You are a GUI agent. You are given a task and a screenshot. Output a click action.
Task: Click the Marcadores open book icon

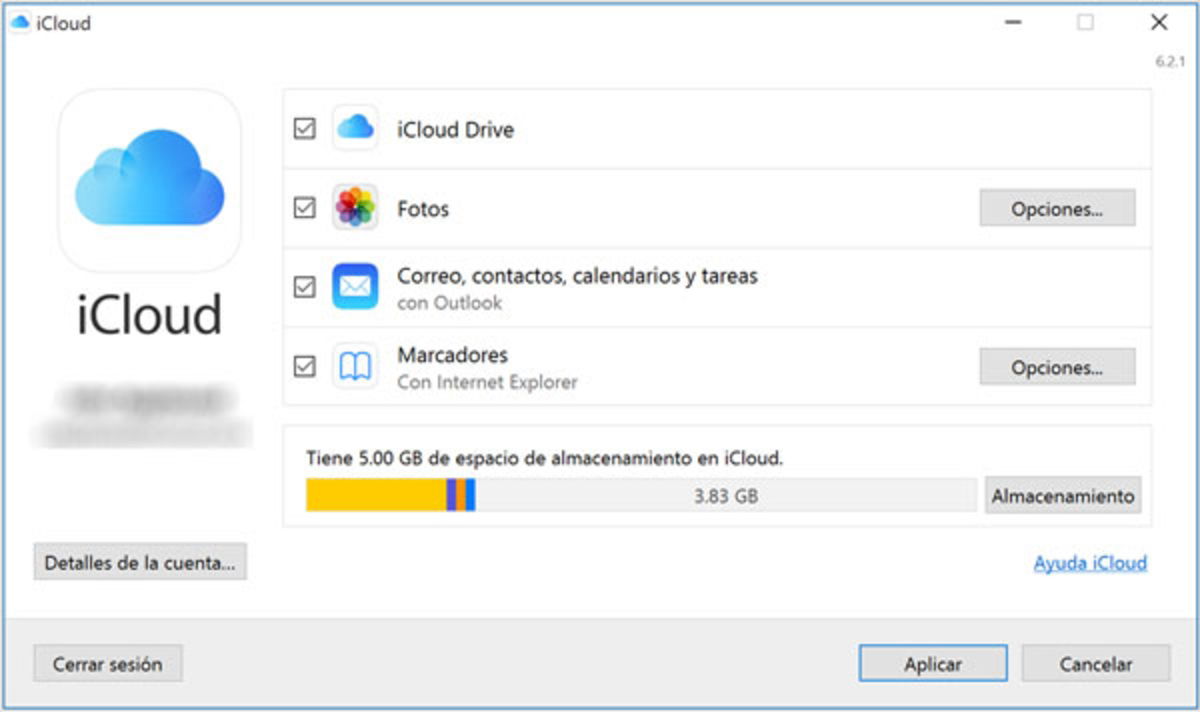coord(355,366)
